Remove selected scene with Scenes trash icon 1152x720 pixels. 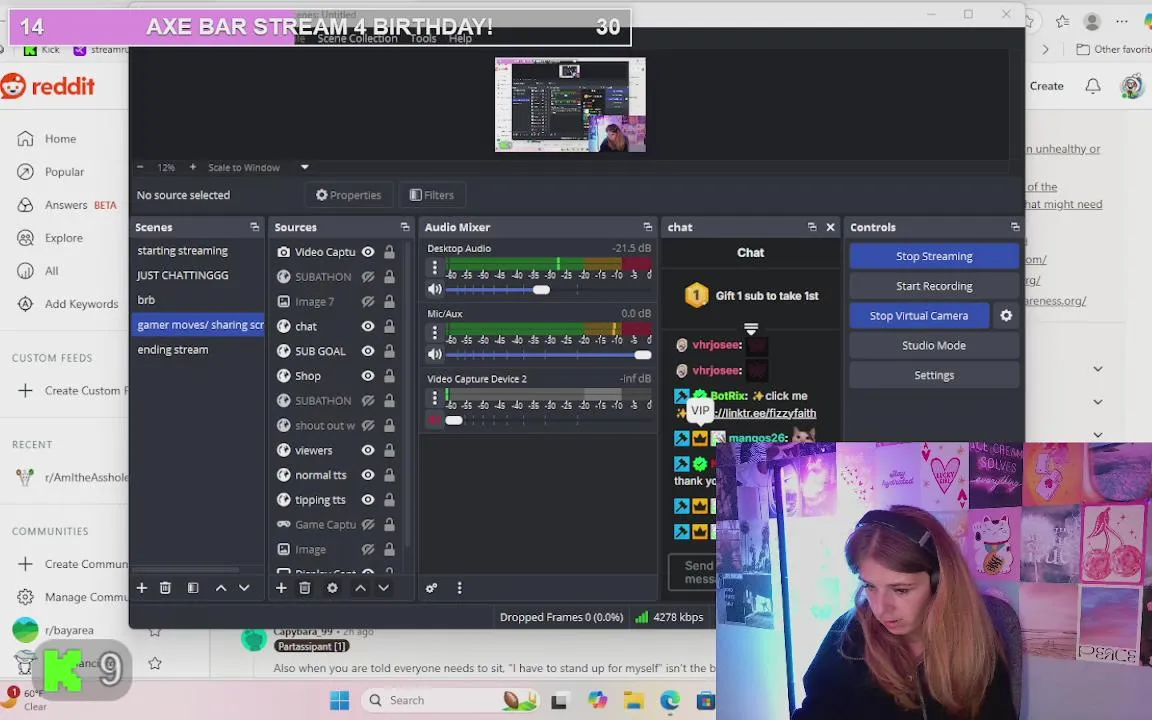click(x=165, y=588)
